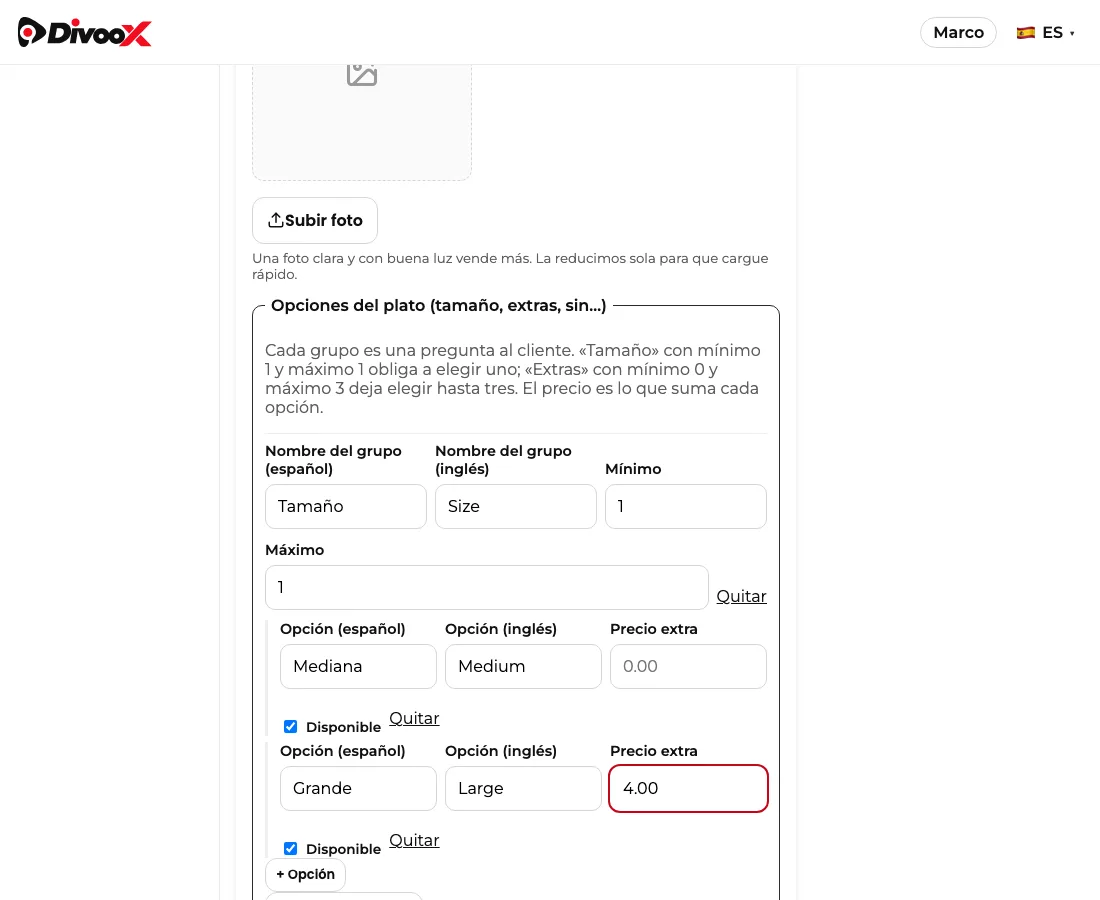
Task: Click the Mínimo input field
Action: pyautogui.click(x=686, y=506)
